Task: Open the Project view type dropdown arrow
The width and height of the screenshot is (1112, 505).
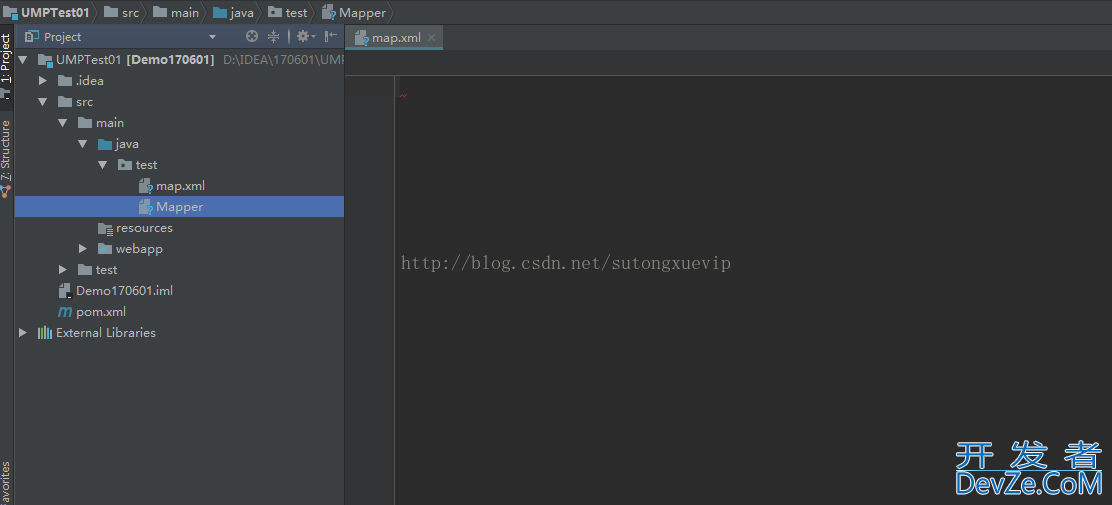Action: (212, 37)
